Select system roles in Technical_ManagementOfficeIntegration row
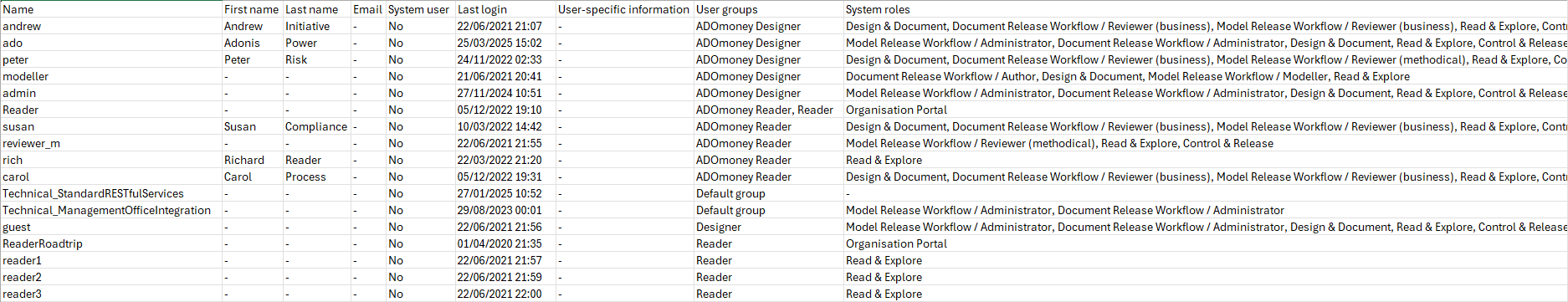The height and width of the screenshot is (302, 1568). pos(1206,210)
